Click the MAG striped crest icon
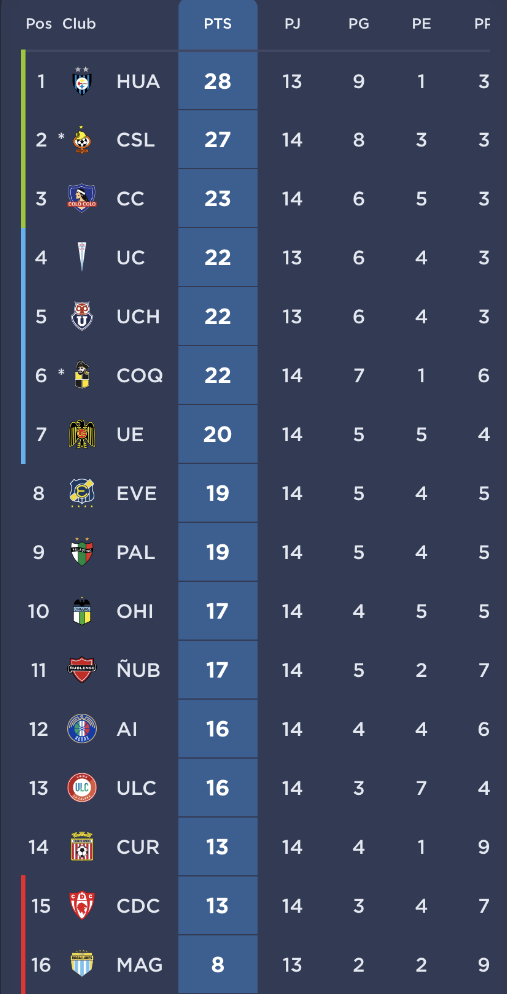This screenshot has height=994, width=507. pyautogui.click(x=82, y=964)
